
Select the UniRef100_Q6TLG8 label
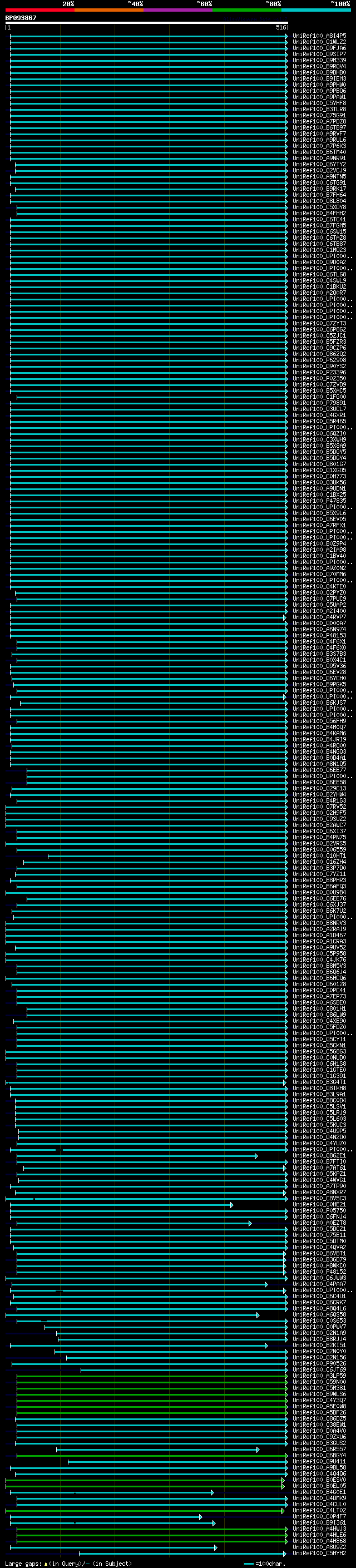tap(319, 275)
